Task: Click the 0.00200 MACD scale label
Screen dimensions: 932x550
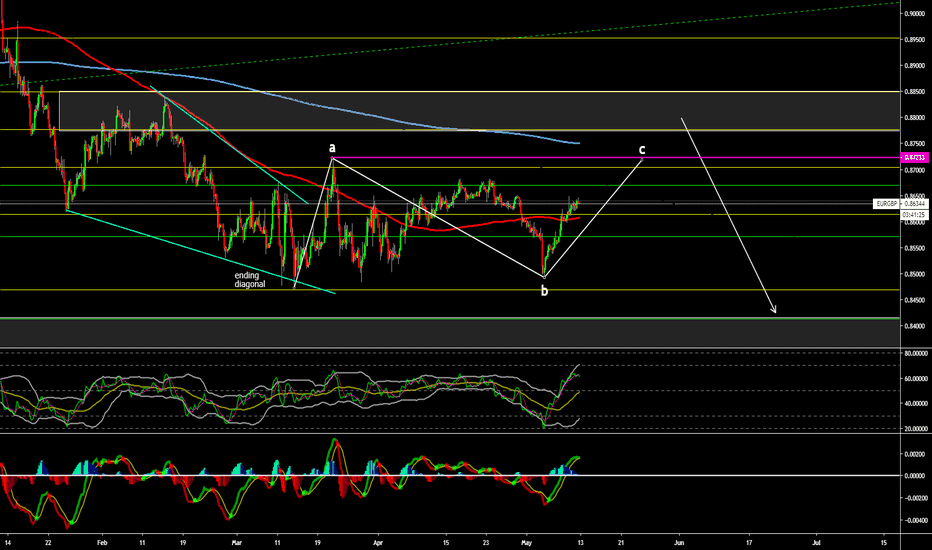Action: (915, 454)
